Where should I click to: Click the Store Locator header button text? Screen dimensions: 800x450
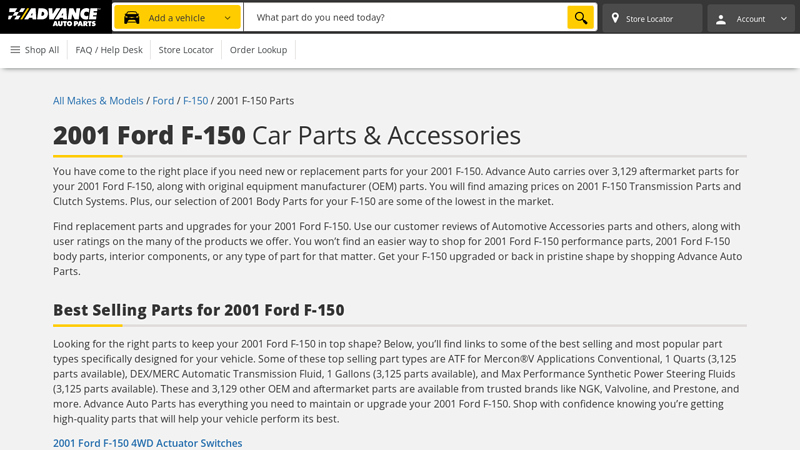[649, 19]
